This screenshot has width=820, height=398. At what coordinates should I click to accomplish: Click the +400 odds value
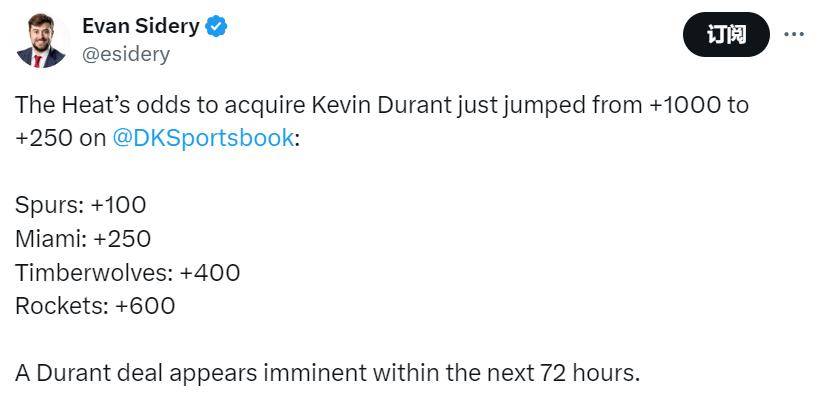(210, 272)
